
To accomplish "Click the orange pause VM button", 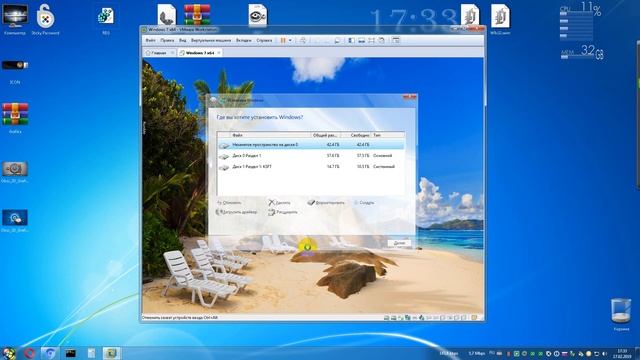I will tap(283, 40).
